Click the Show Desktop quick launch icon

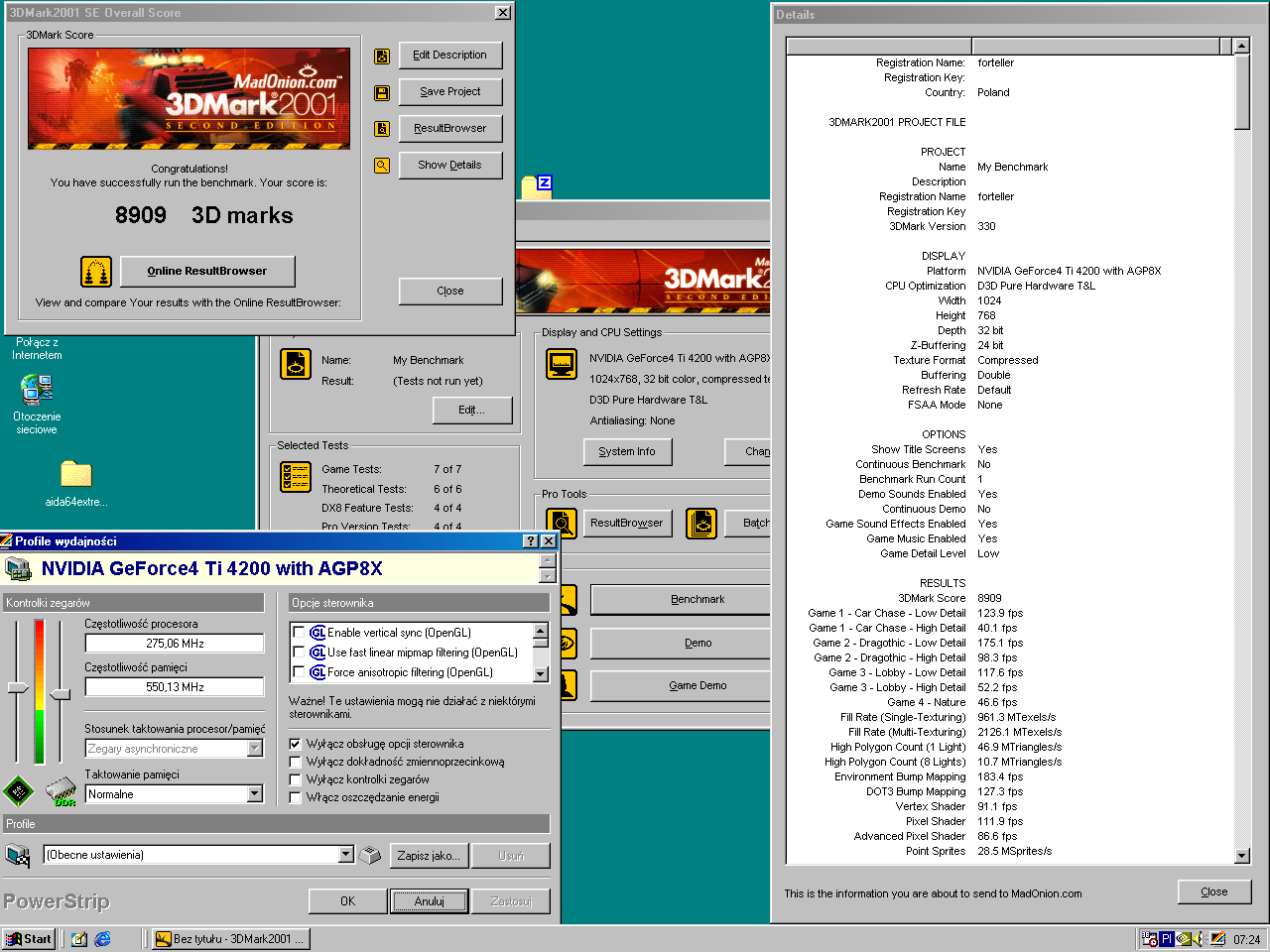pyautogui.click(x=79, y=939)
